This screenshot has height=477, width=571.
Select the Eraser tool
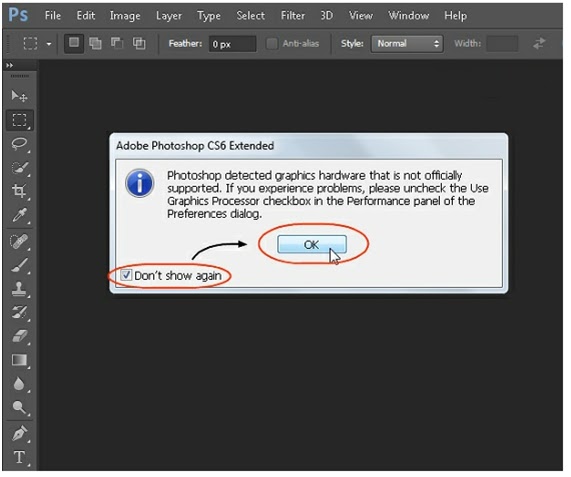pyautogui.click(x=19, y=336)
